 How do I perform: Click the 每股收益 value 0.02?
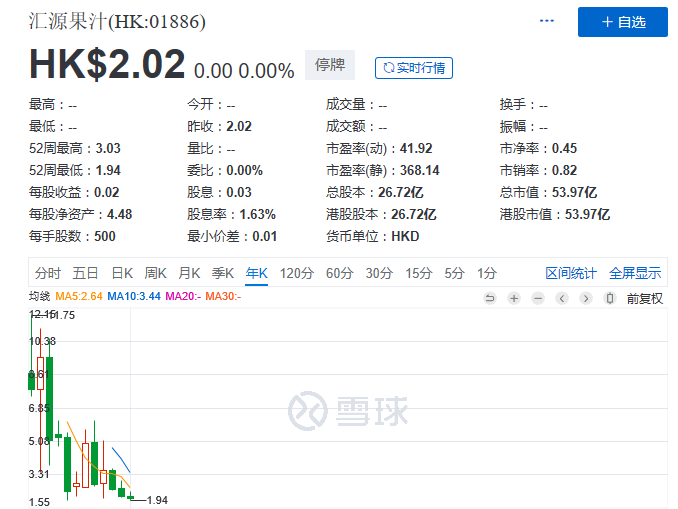pyautogui.click(x=106, y=192)
